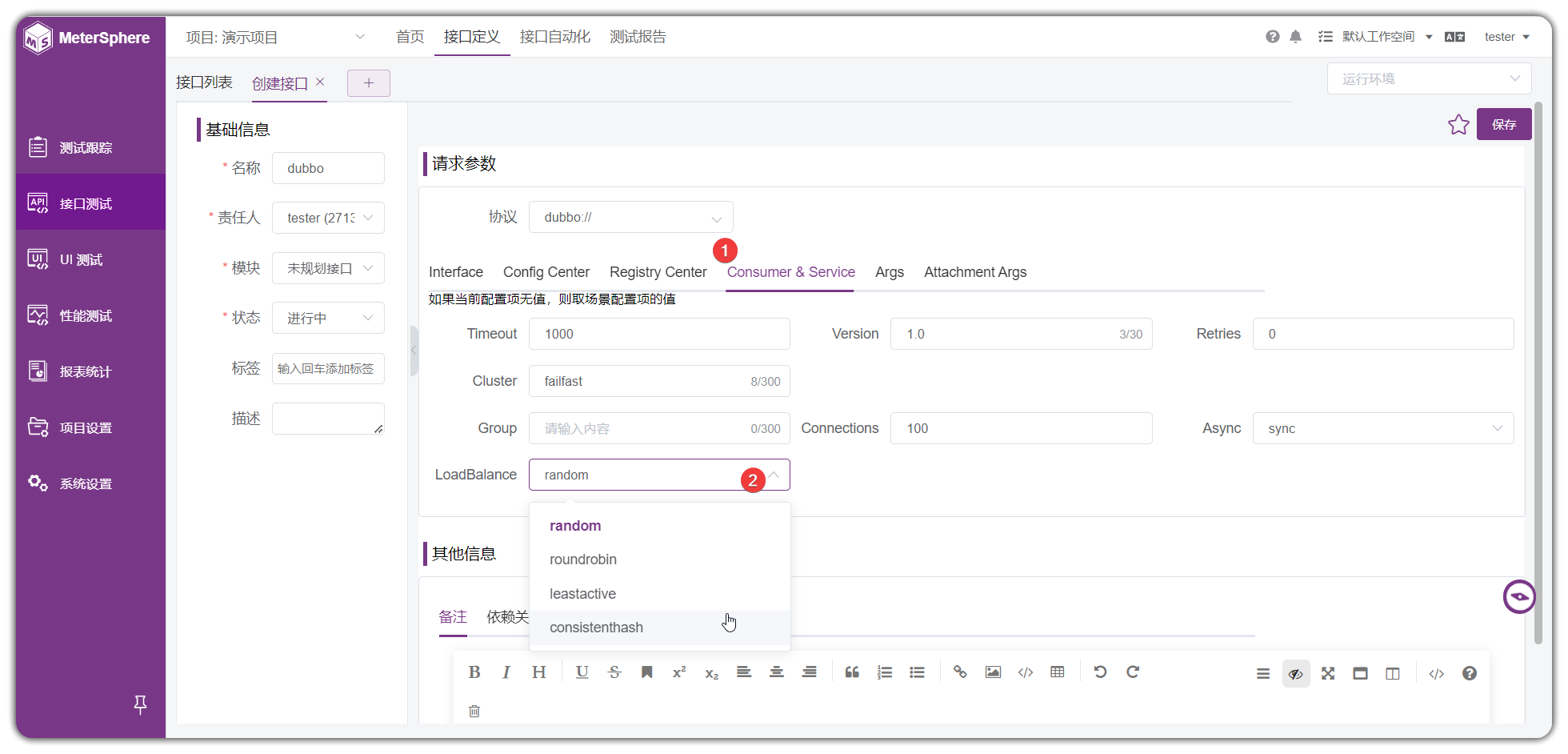
Task: Open the Attachment Args tab
Action: [975, 273]
